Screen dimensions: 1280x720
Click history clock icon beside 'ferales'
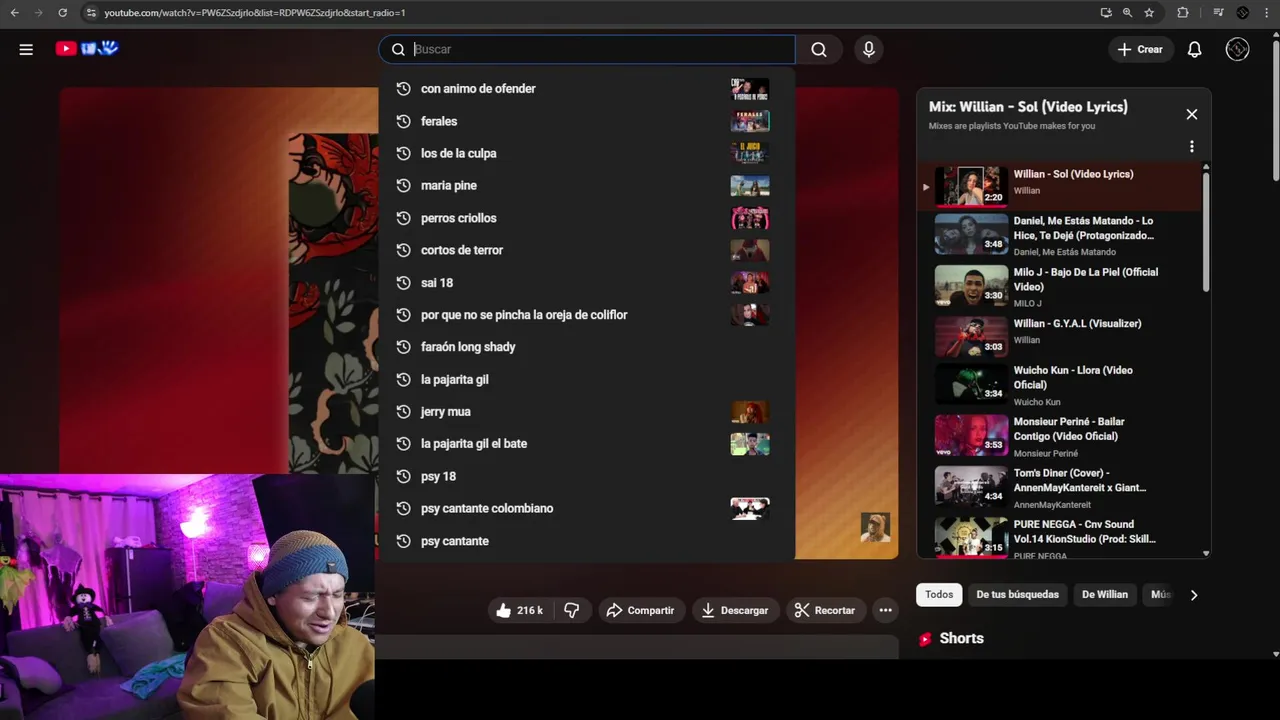pos(403,121)
